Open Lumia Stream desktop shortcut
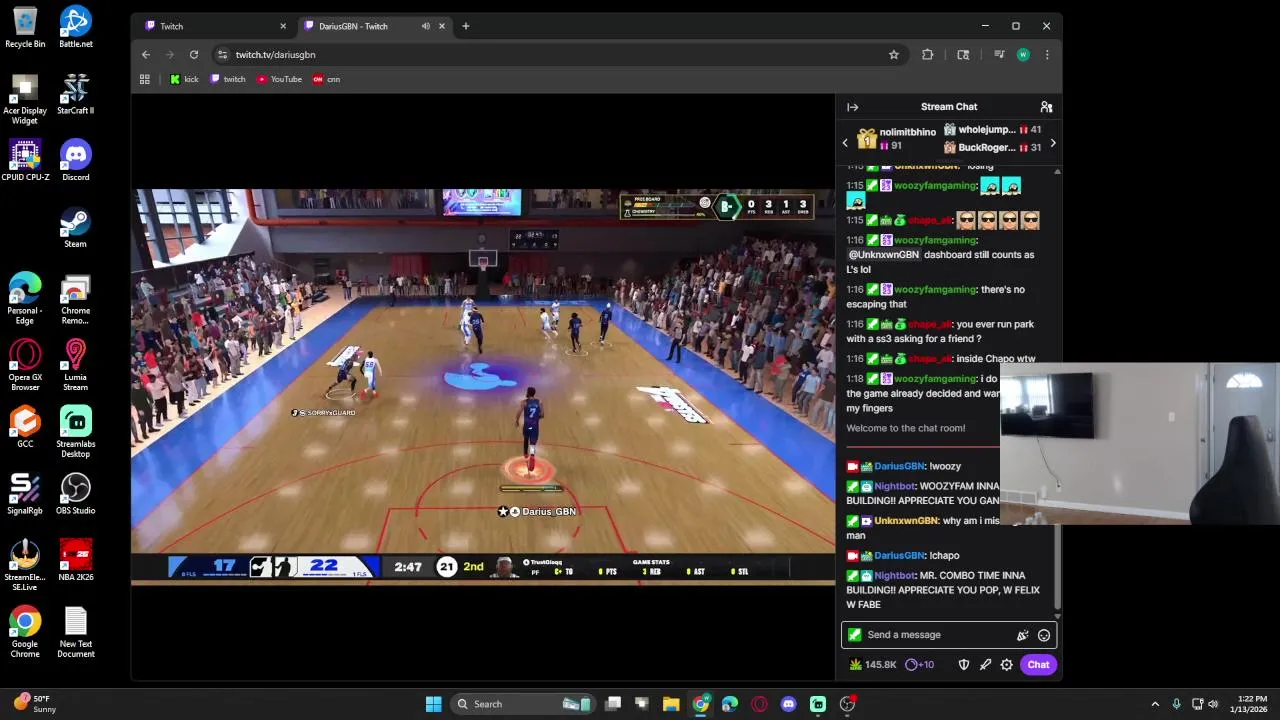Image resolution: width=1280 pixels, height=720 pixels. click(x=76, y=365)
